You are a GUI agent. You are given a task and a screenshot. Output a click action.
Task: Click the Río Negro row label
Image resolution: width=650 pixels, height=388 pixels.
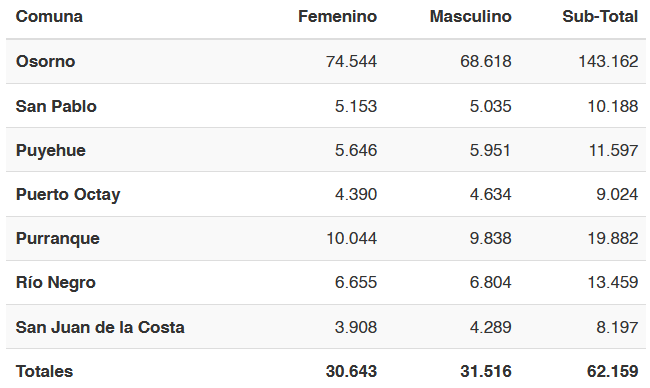pyautogui.click(x=56, y=283)
